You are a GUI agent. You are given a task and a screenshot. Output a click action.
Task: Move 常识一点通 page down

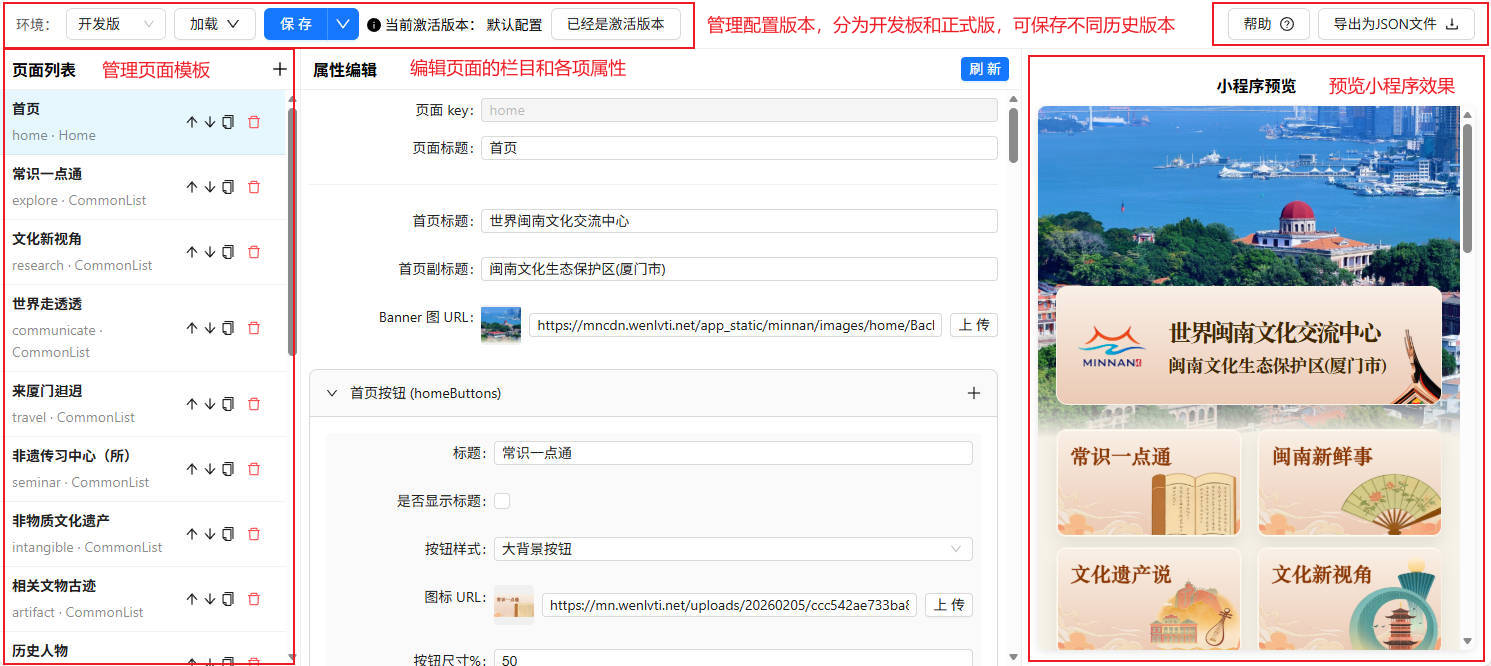[x=210, y=187]
